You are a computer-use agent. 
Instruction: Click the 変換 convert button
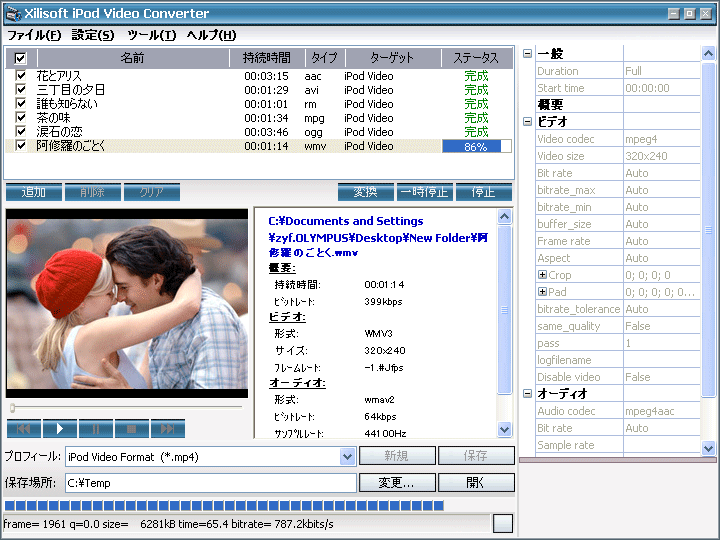tap(366, 192)
